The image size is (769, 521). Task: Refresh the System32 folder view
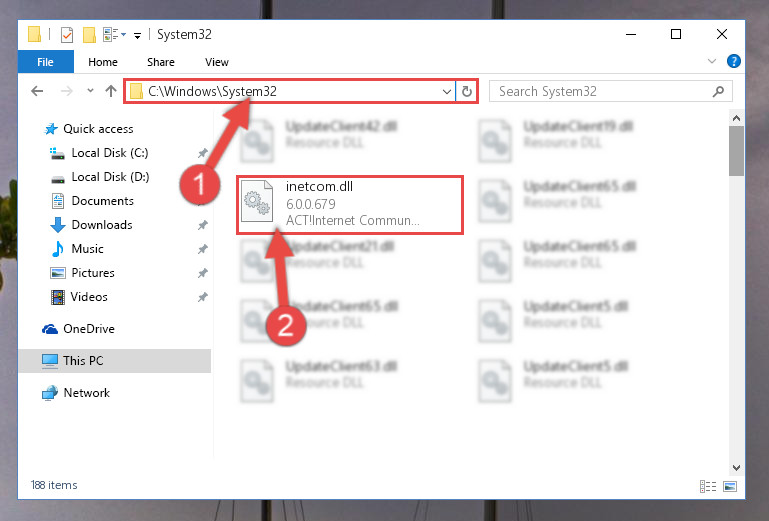[467, 91]
